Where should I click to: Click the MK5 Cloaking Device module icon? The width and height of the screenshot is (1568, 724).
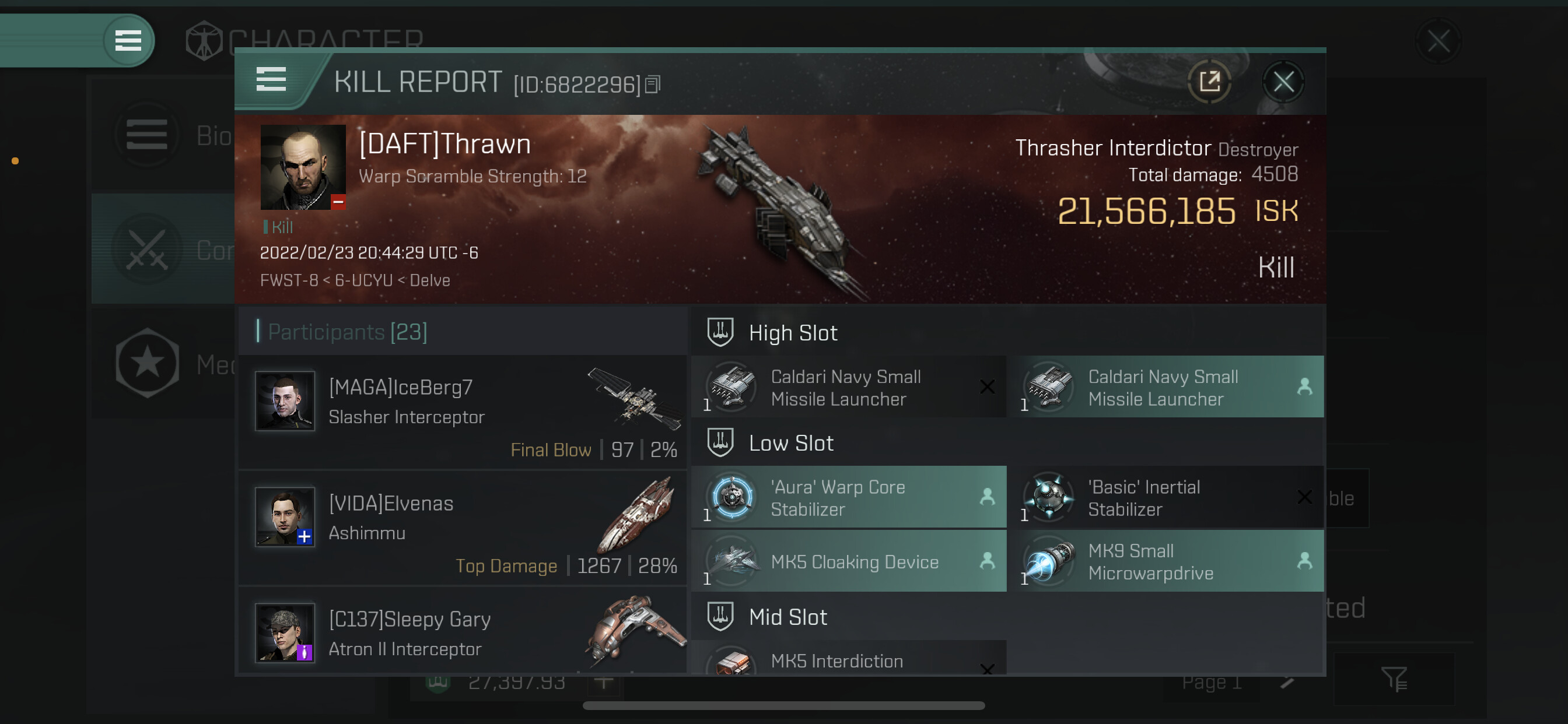pyautogui.click(x=732, y=561)
